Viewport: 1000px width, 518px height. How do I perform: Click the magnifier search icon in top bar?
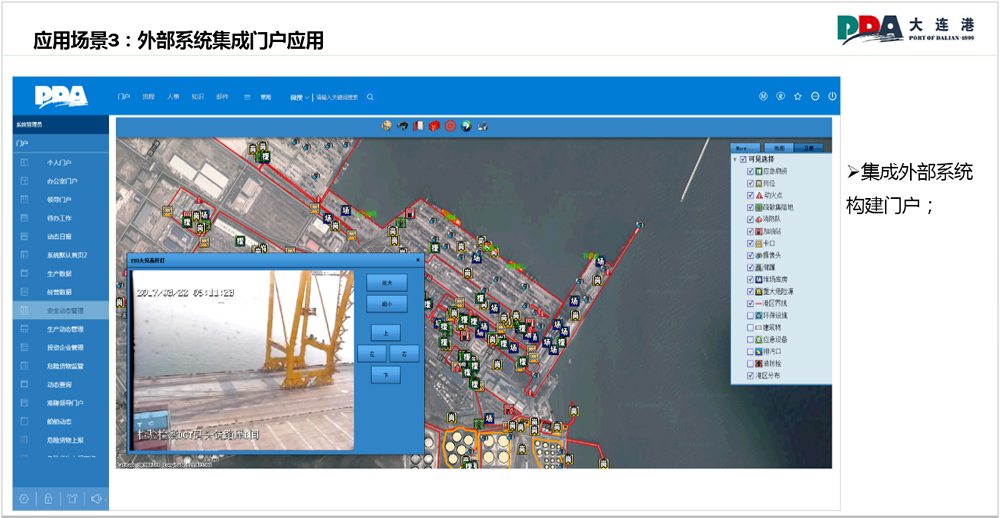[x=370, y=97]
